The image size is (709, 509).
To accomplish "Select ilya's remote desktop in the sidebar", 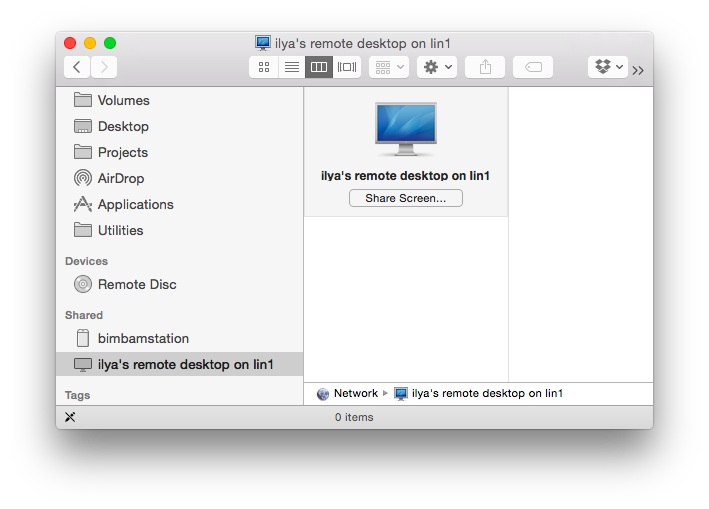I will click(179, 364).
